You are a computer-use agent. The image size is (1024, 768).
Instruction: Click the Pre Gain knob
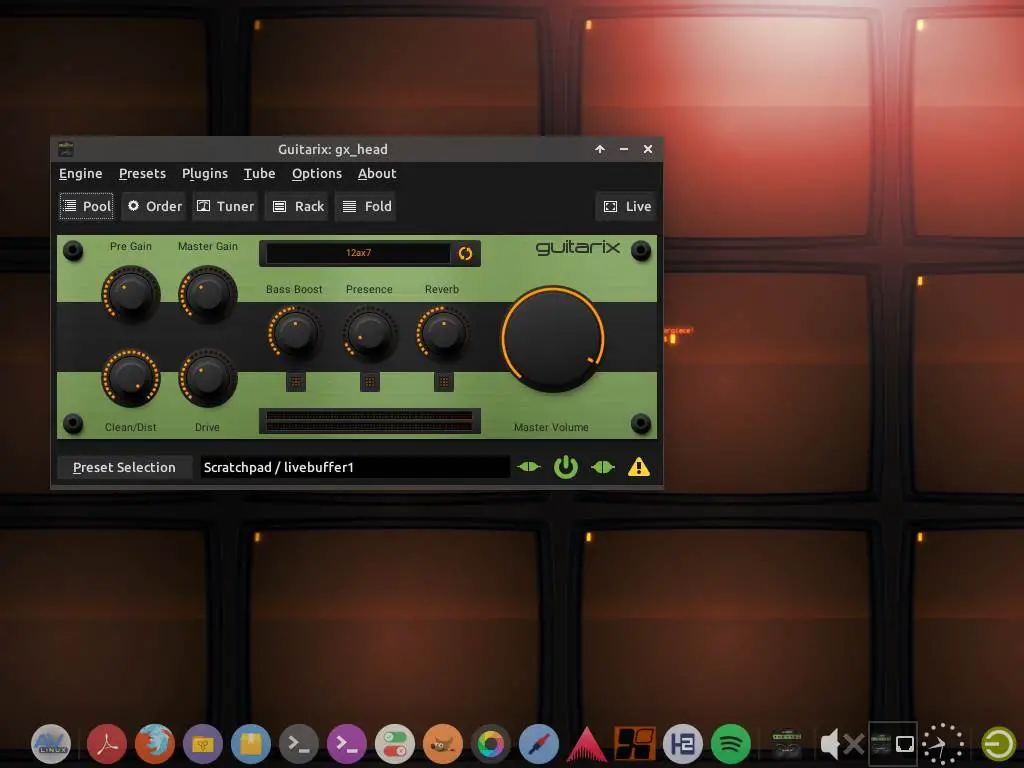coord(131,294)
